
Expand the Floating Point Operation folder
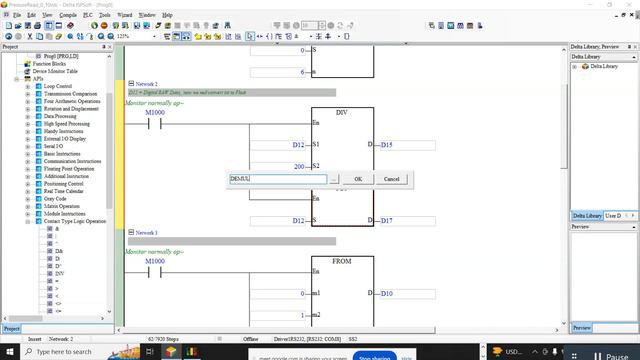(x=28, y=169)
